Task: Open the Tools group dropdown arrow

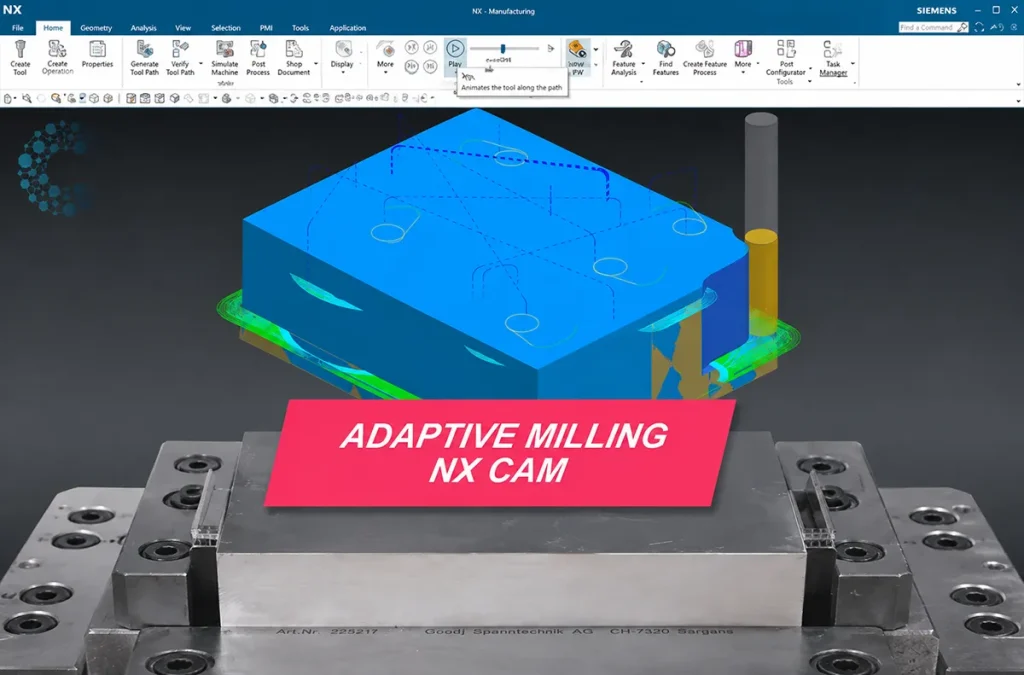Action: coord(810,82)
